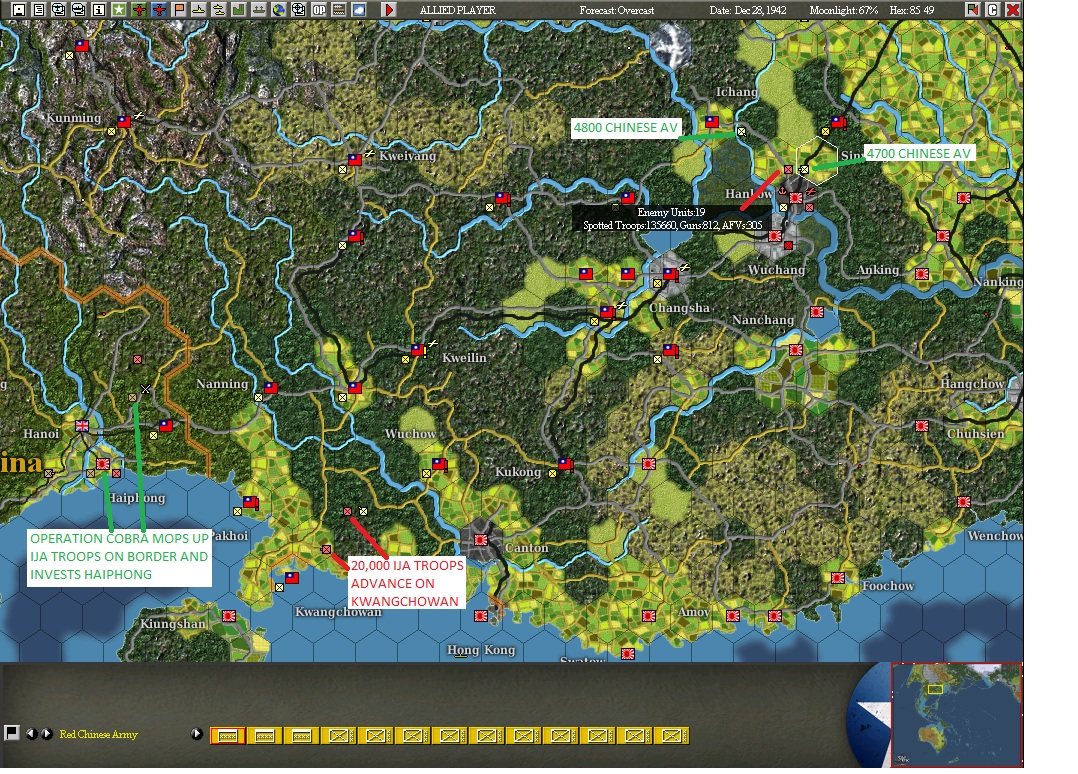Click the green star icon in toolbar
1078x774 pixels.
[x=119, y=10]
